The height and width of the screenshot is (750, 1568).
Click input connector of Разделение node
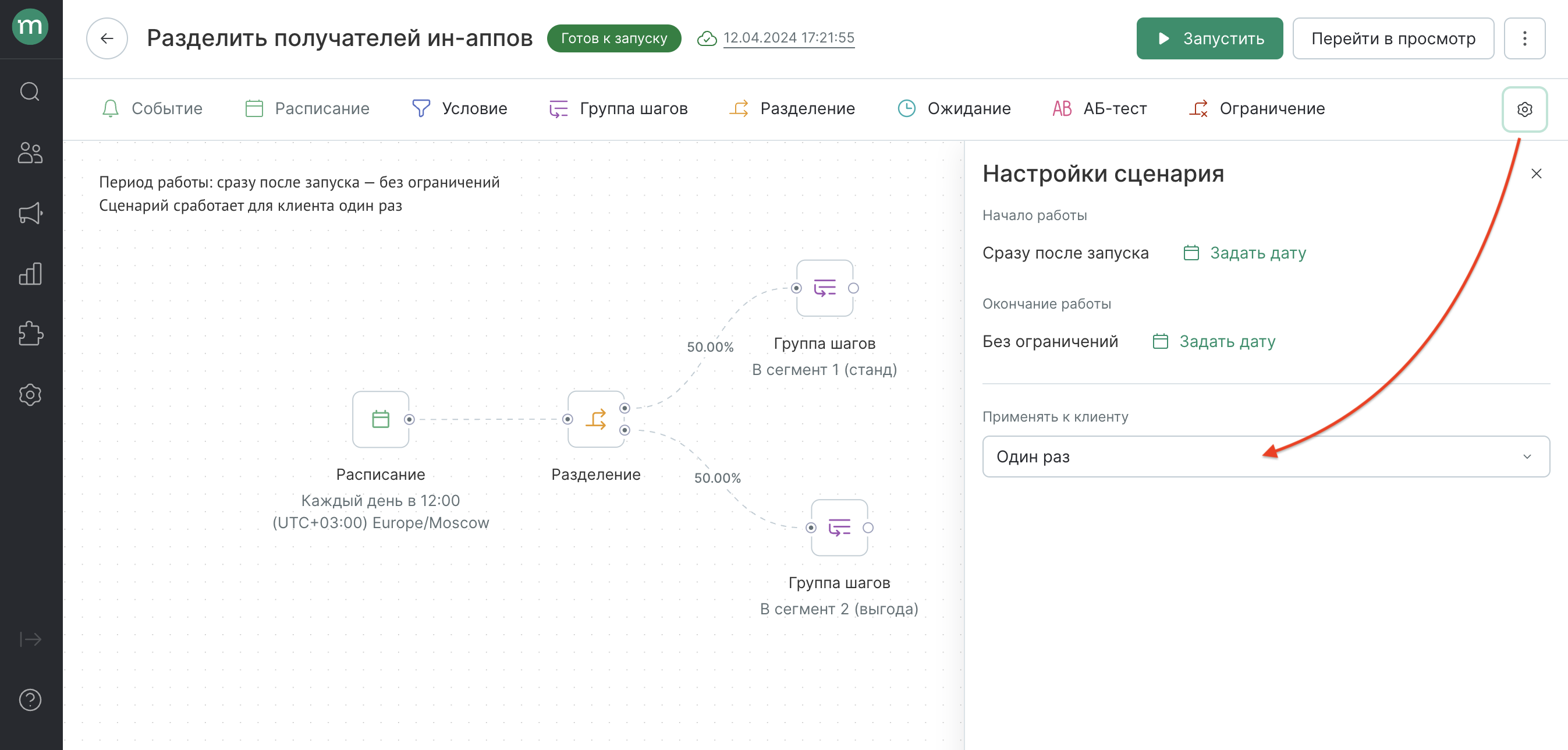[567, 419]
